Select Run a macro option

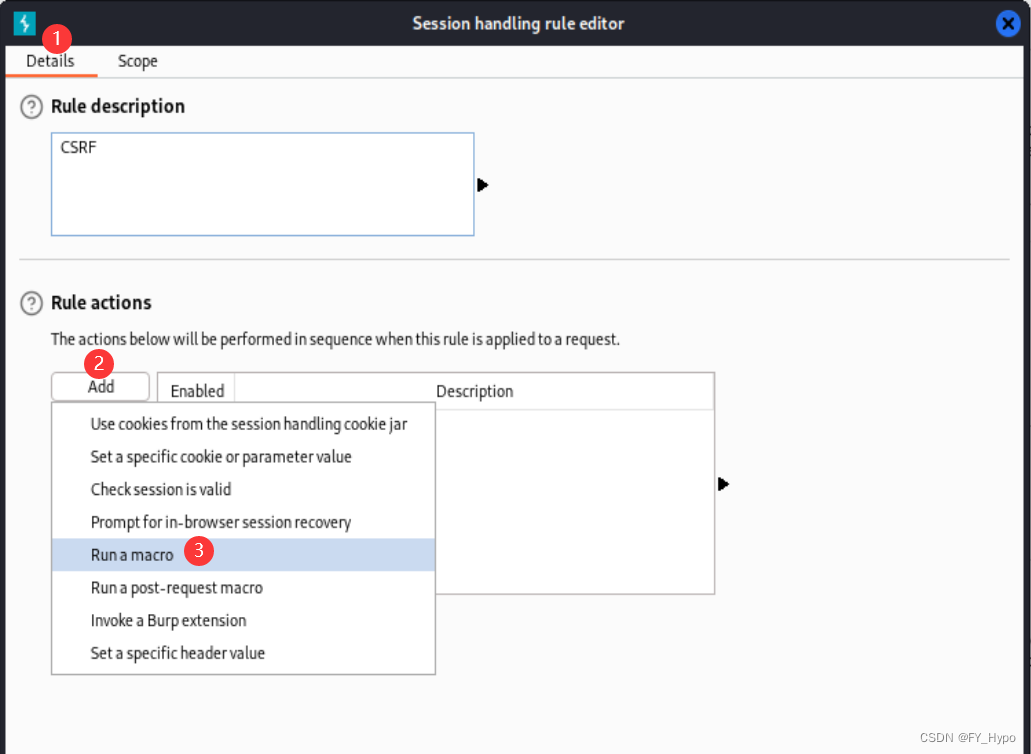click(243, 555)
